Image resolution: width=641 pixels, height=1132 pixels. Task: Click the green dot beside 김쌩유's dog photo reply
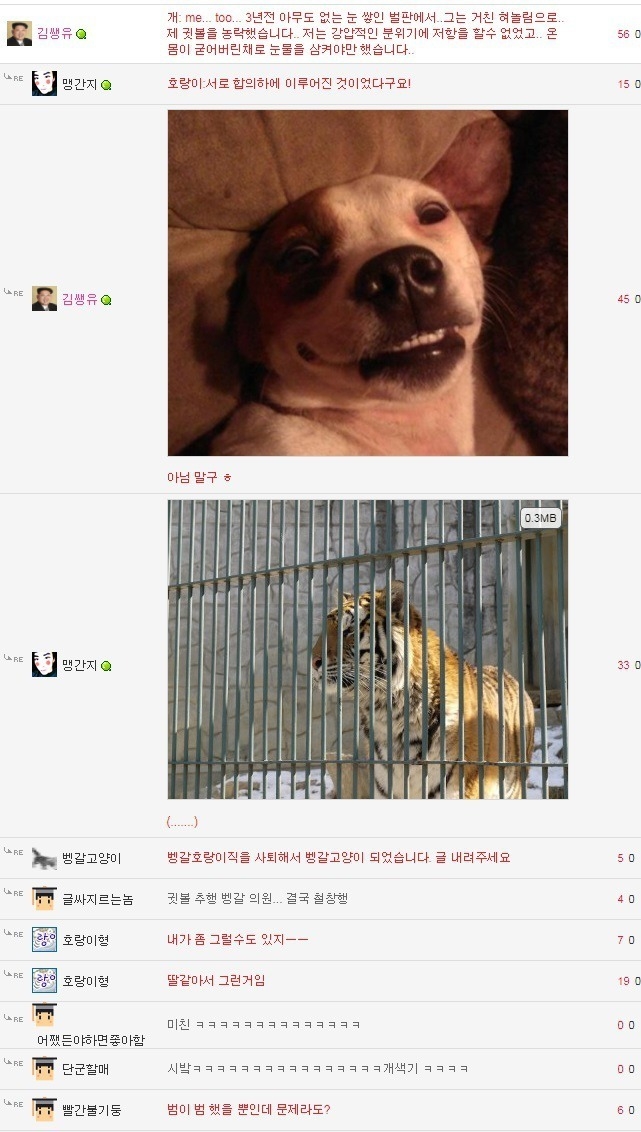pos(106,300)
